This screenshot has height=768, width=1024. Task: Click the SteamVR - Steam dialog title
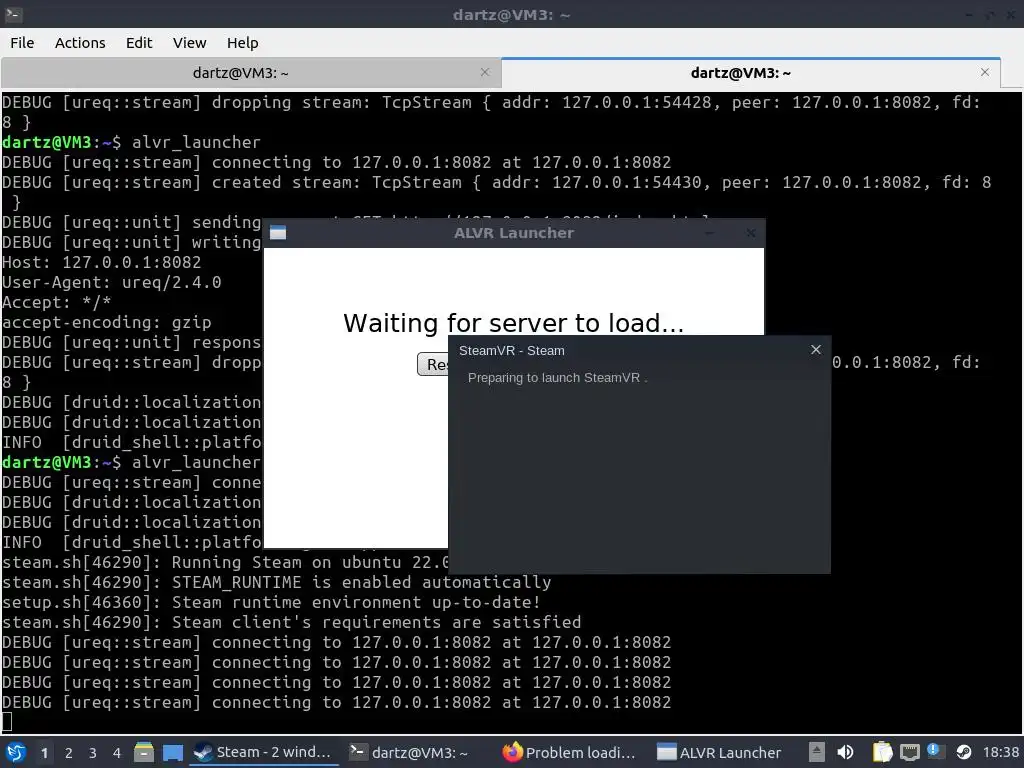tap(511, 351)
